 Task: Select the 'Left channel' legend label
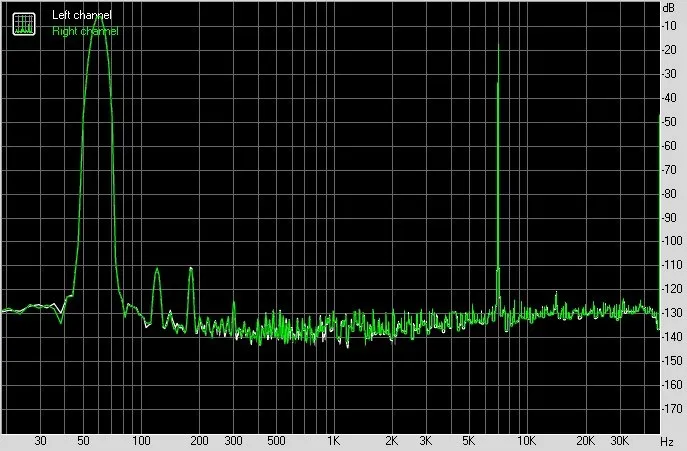pos(82,15)
